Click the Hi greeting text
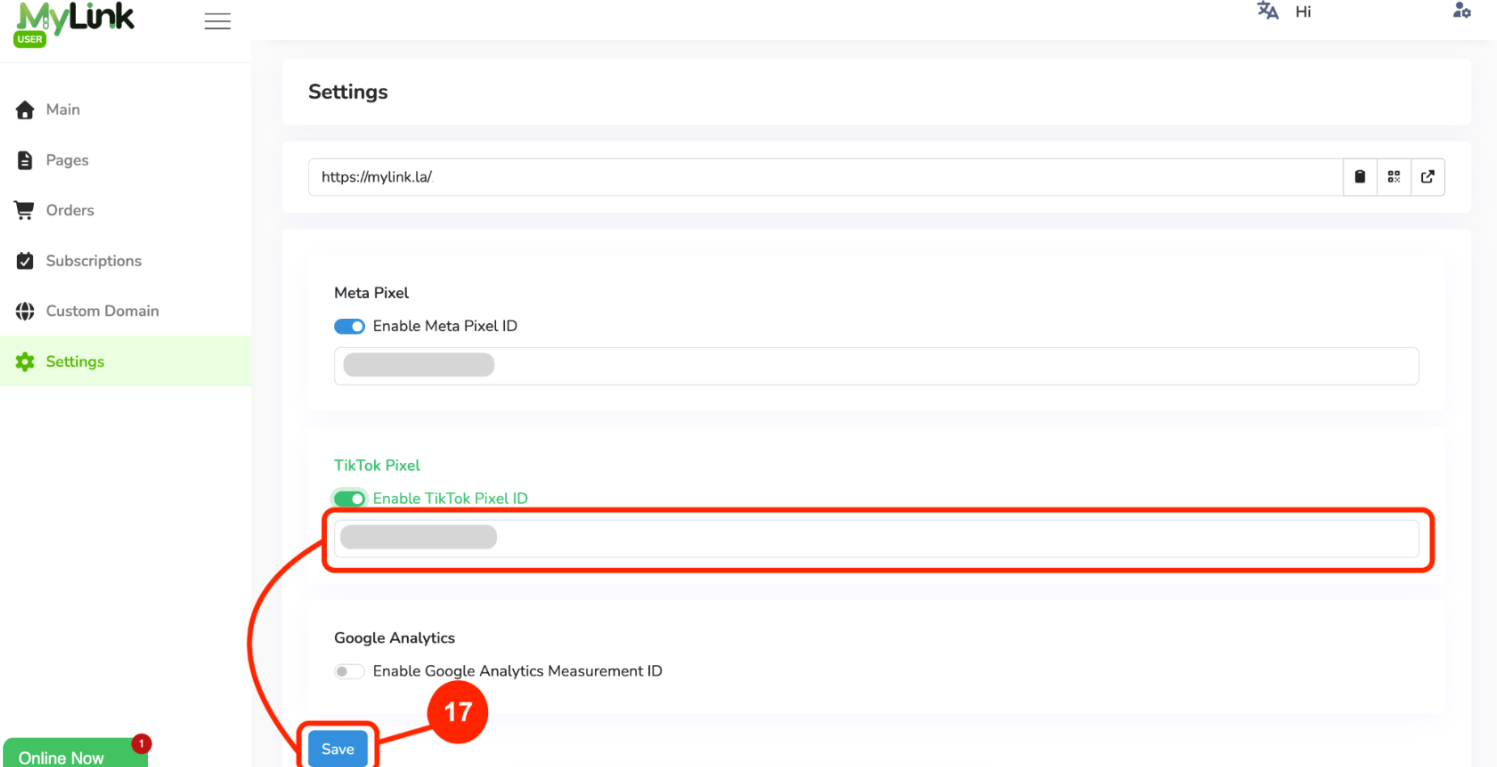This screenshot has width=1497, height=767. pyautogui.click(x=1303, y=12)
